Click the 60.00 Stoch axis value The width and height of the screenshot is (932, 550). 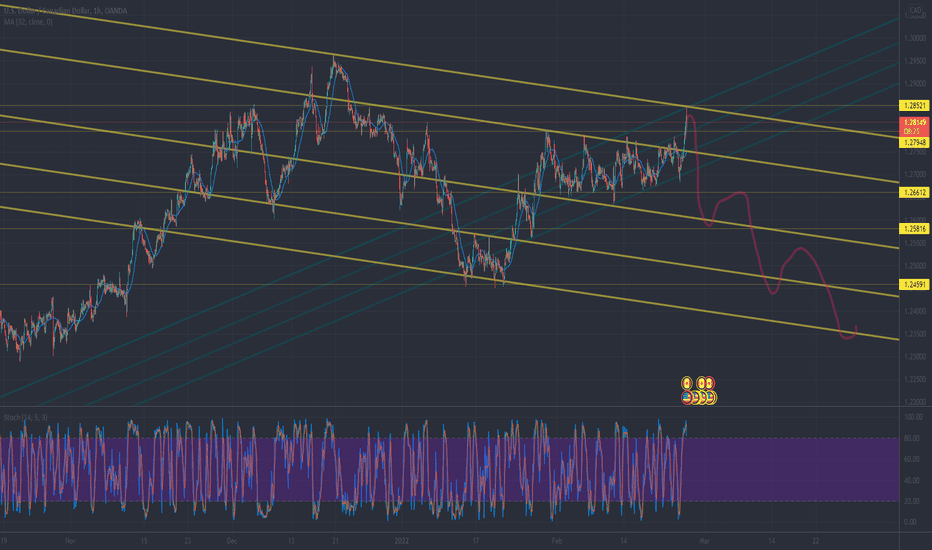click(x=910, y=459)
